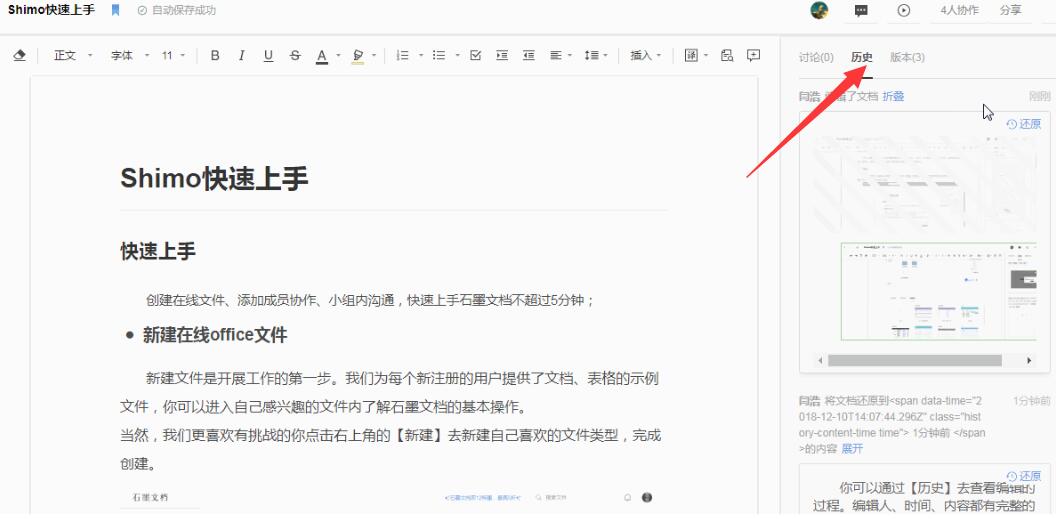Open 4人协作 collaborators button

(960, 10)
